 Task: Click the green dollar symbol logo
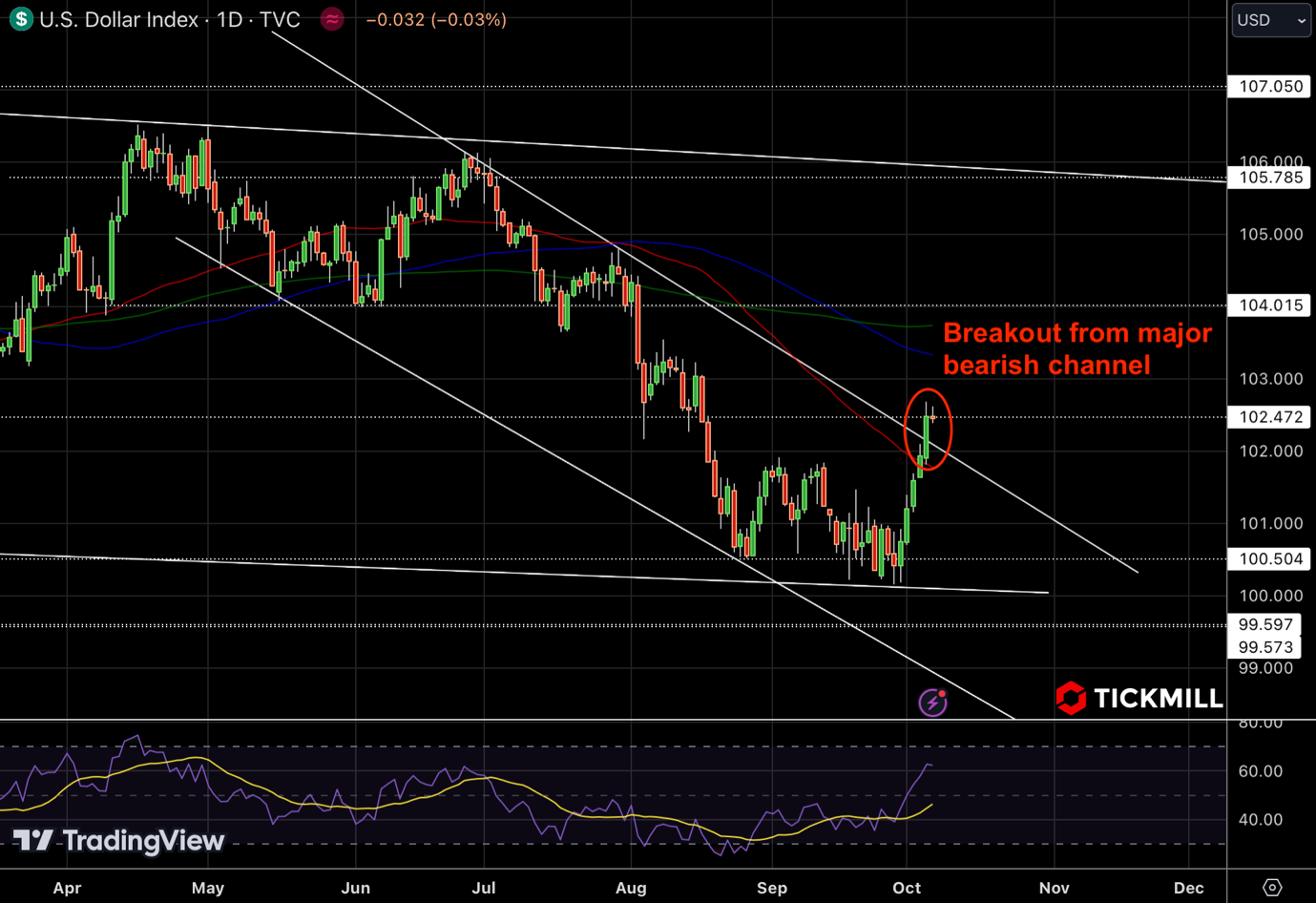[21, 19]
